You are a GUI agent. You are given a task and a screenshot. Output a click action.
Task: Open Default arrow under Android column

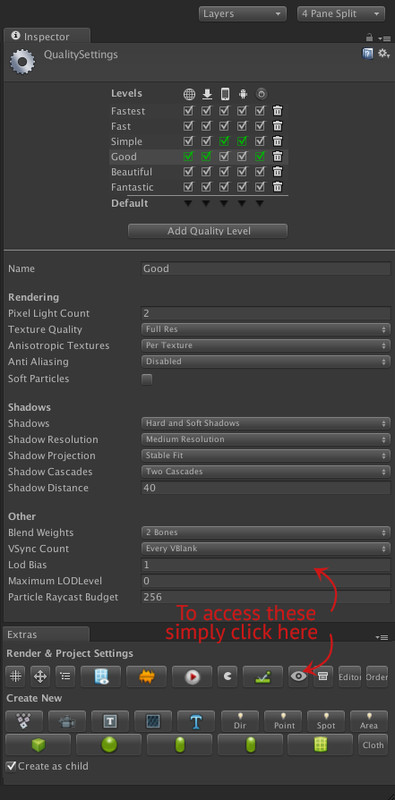click(x=242, y=204)
